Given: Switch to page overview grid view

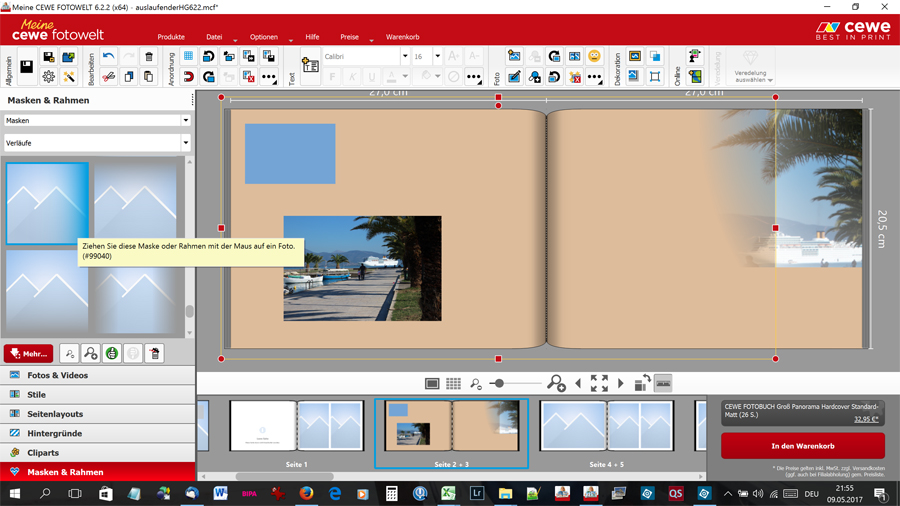Looking at the screenshot, I should coord(453,384).
